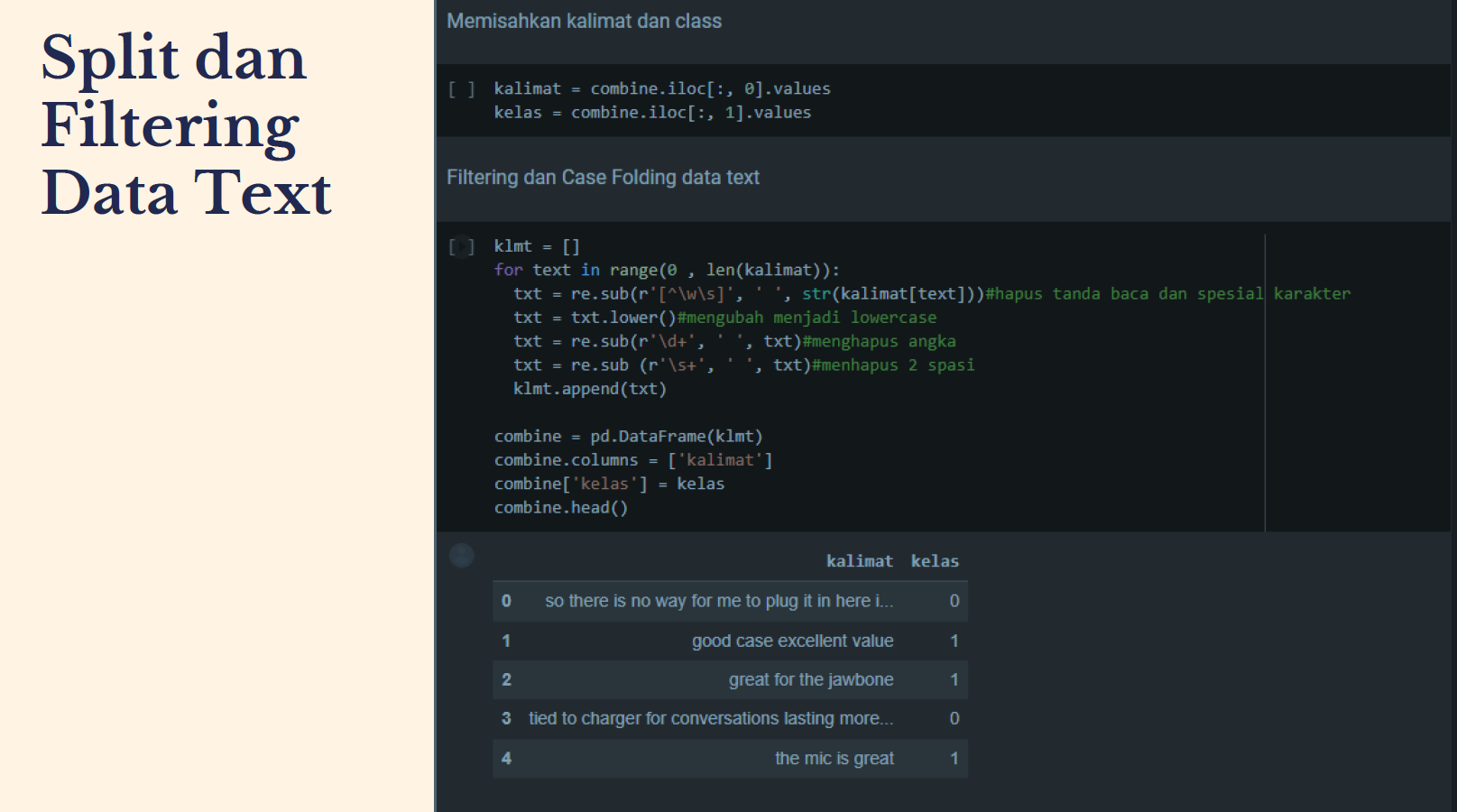Place cursor on 'klmt.append(txt)' line
The image size is (1457, 812).
589,389
